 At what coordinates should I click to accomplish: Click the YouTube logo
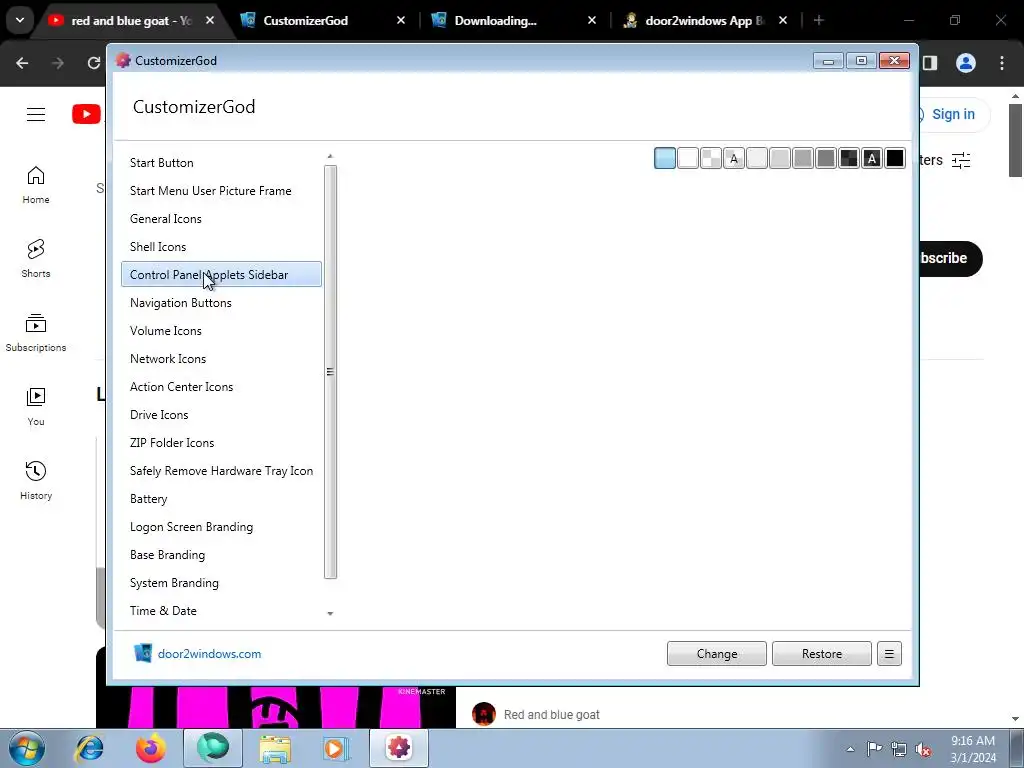point(86,114)
